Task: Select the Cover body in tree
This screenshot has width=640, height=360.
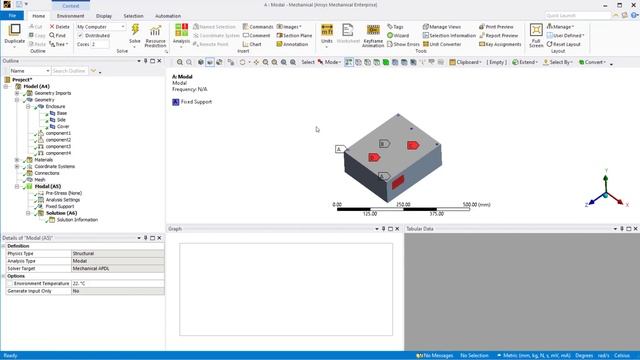Action: point(63,127)
